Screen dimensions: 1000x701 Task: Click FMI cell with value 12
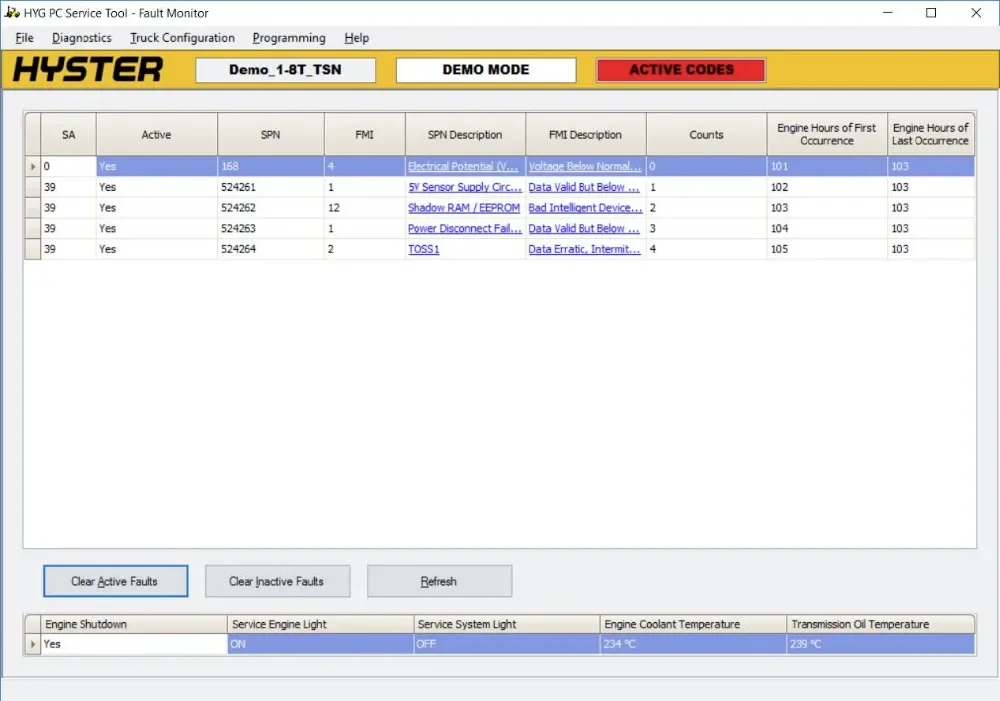[365, 208]
